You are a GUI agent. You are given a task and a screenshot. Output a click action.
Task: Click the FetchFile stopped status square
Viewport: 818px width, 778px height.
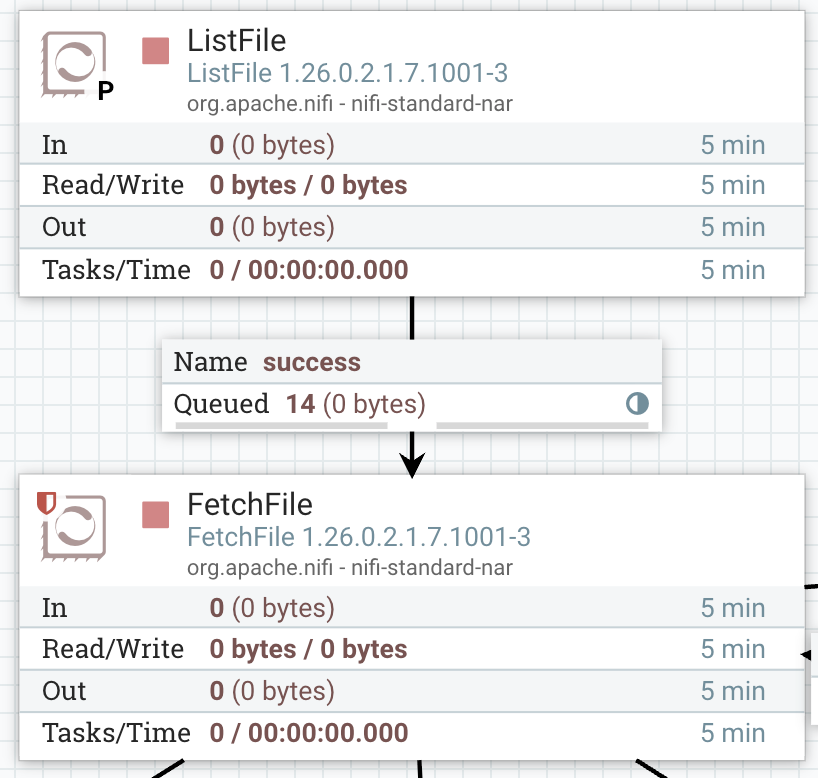[155, 515]
